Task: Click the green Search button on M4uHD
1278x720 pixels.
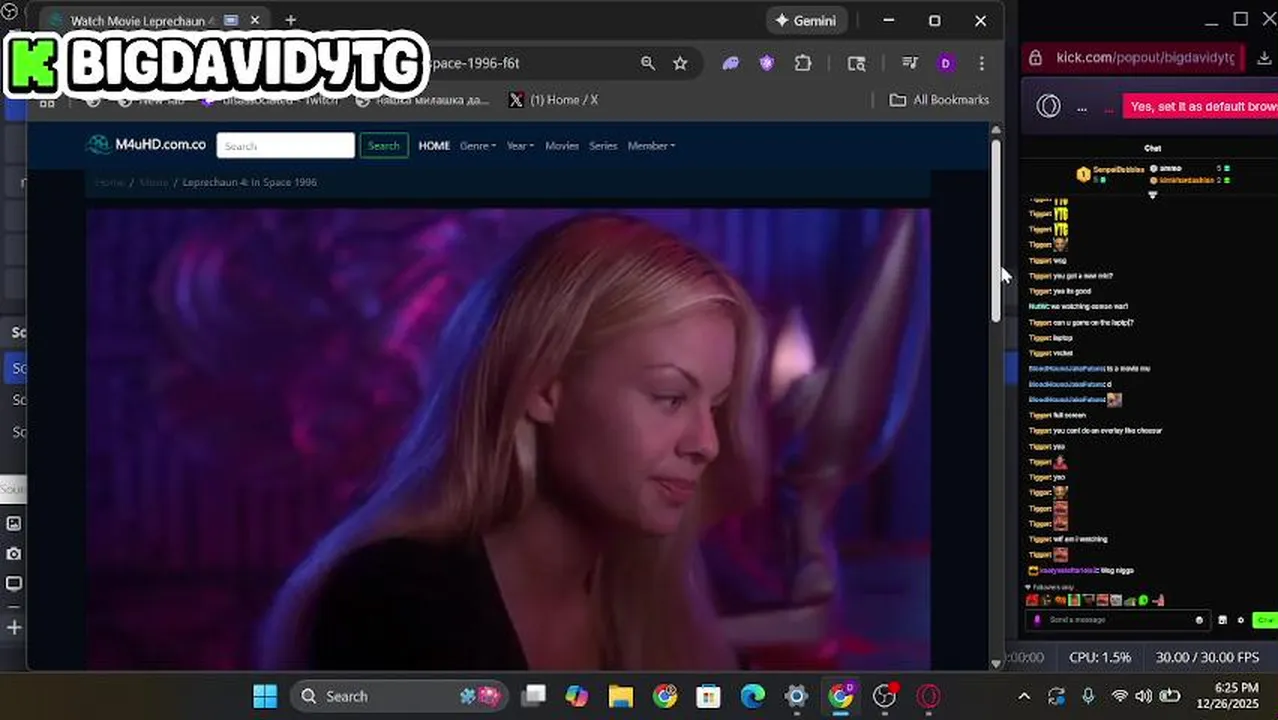Action: coord(383,145)
